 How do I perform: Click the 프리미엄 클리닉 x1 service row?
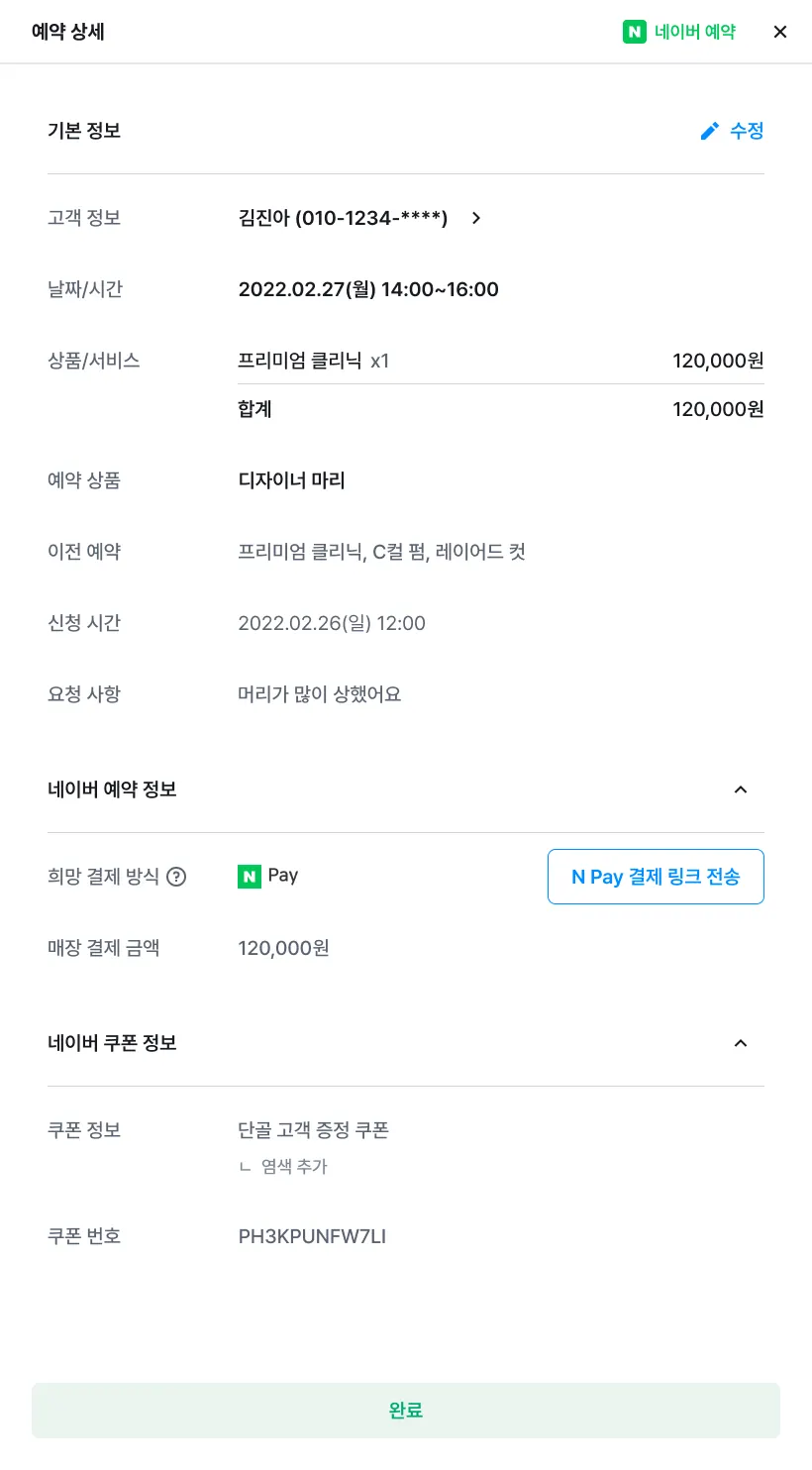click(314, 361)
